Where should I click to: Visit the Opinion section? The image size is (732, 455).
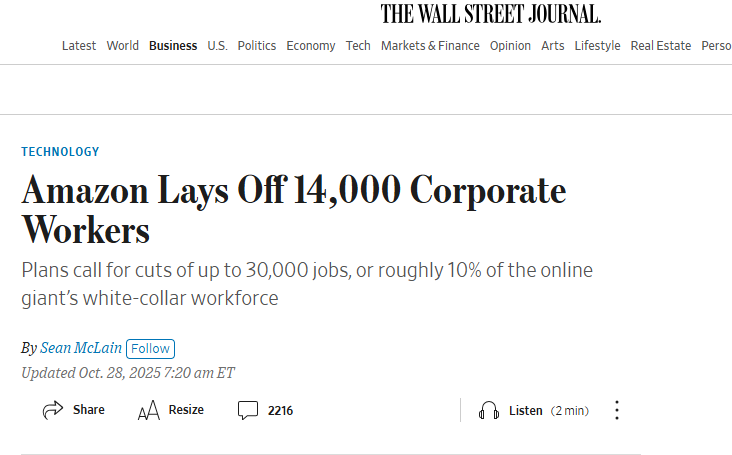[510, 46]
